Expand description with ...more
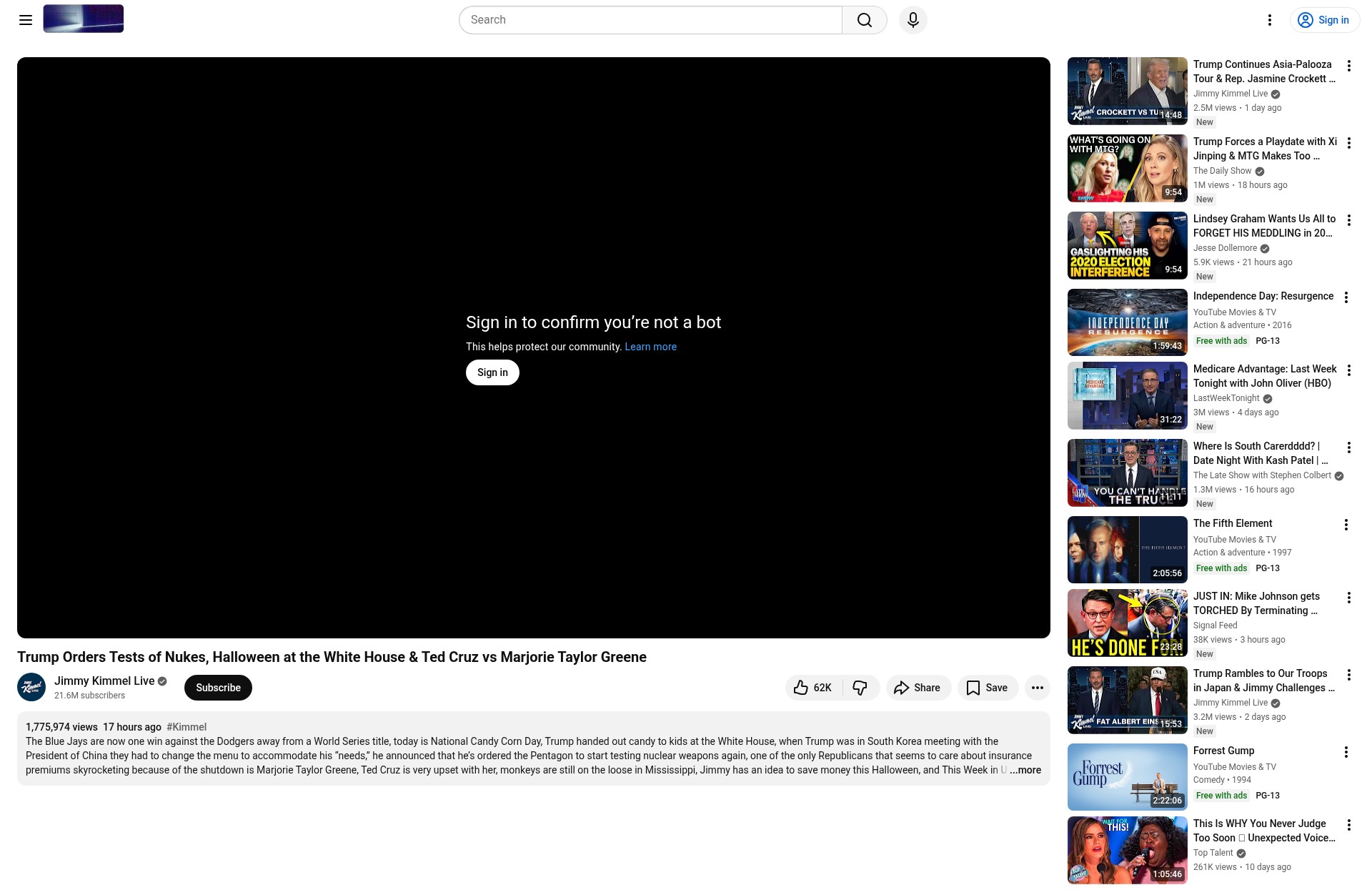Image resolution: width=1372 pixels, height=890 pixels. pos(1025,770)
